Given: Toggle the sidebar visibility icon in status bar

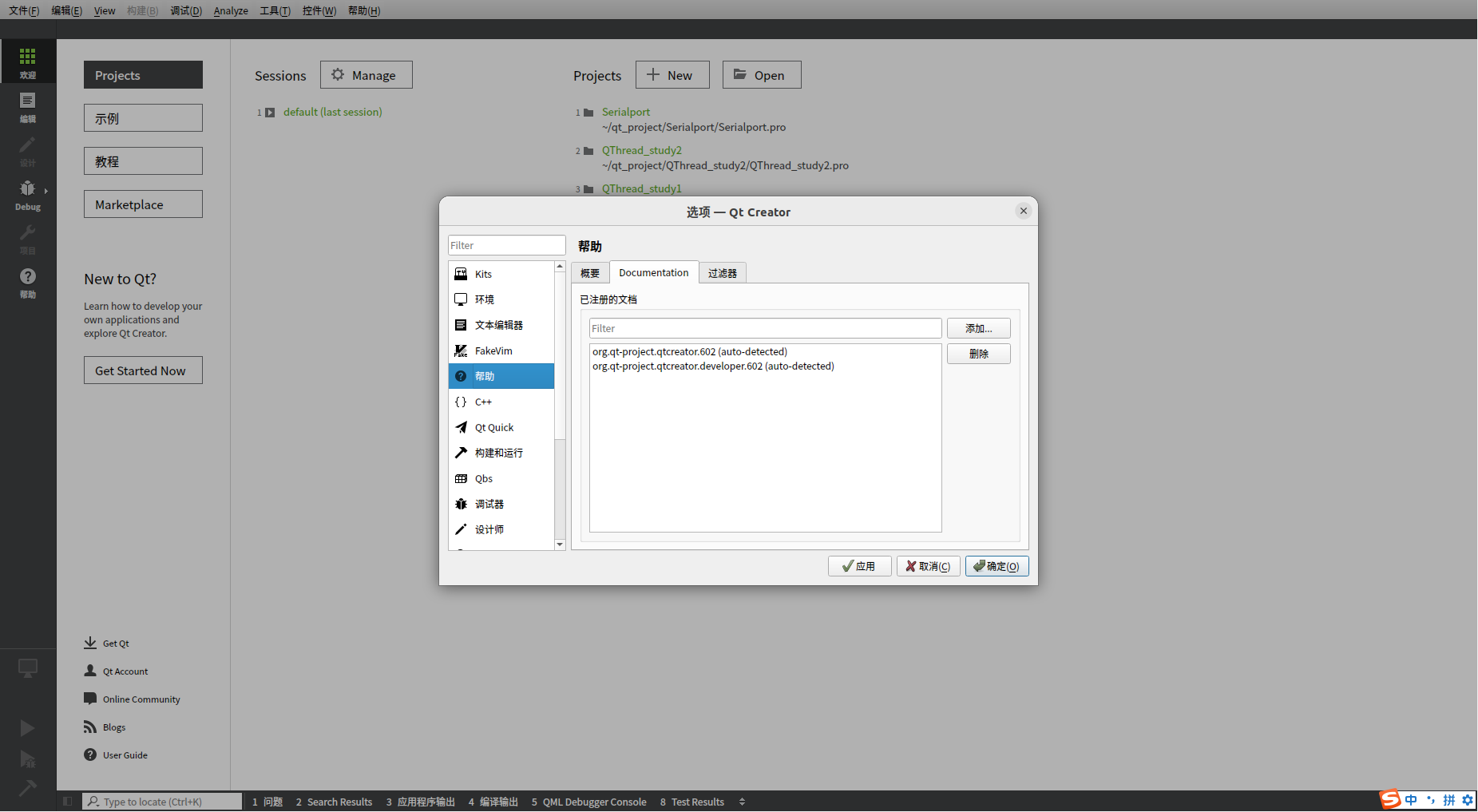Looking at the screenshot, I should point(68,802).
